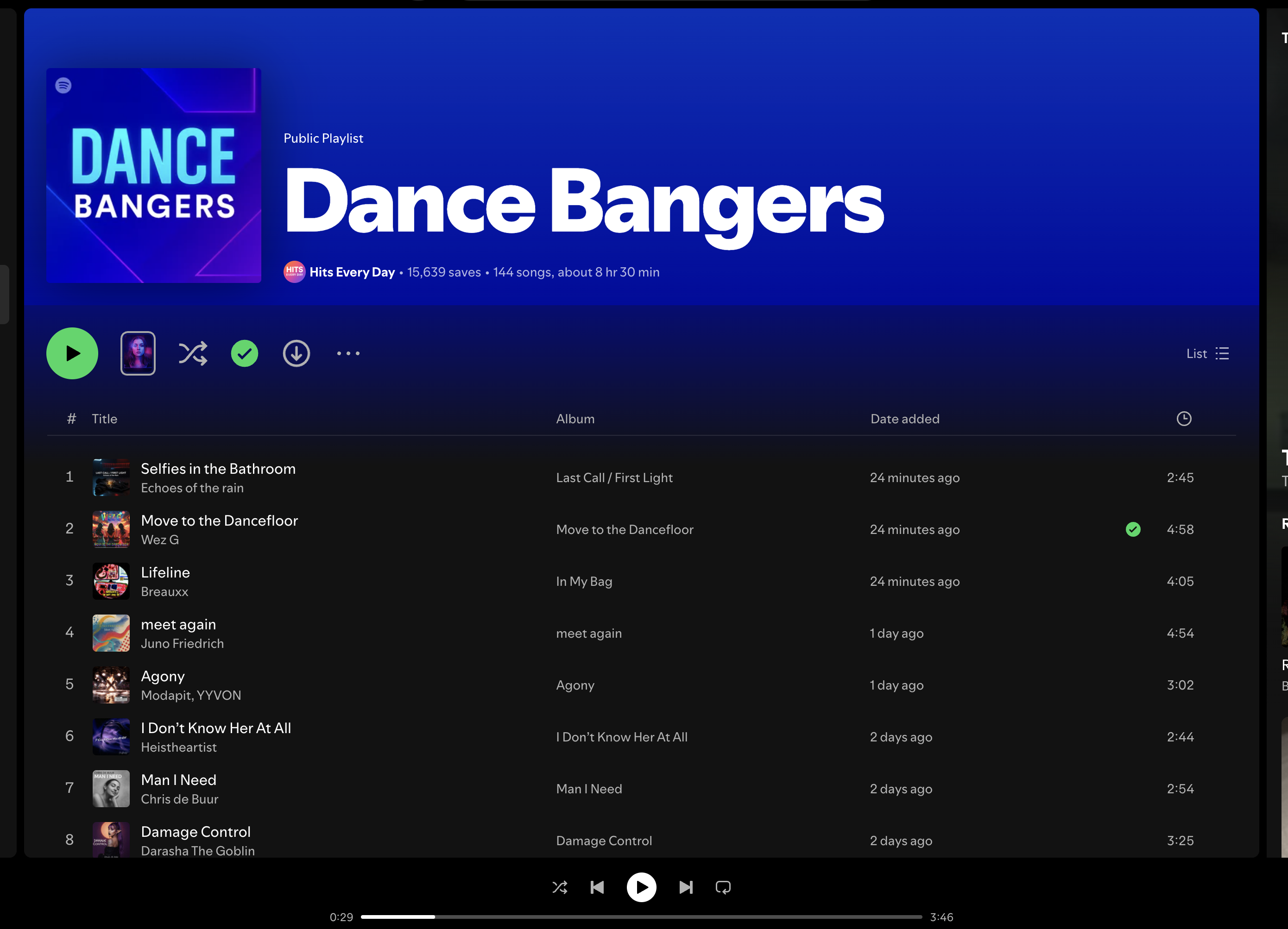This screenshot has height=929, width=1288.
Task: Toggle shuffle in bottom player bar
Action: pos(559,887)
